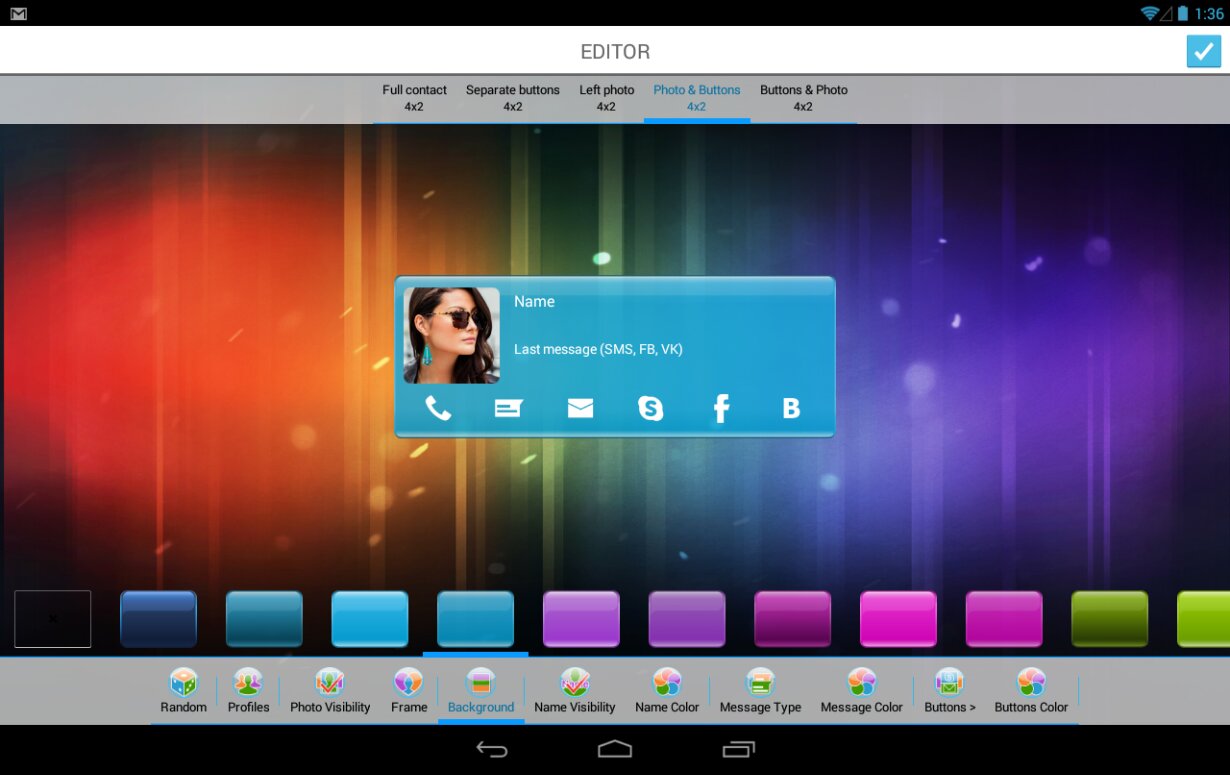Open the Buttons > submenu
This screenshot has height=775, width=1230.
[950, 691]
